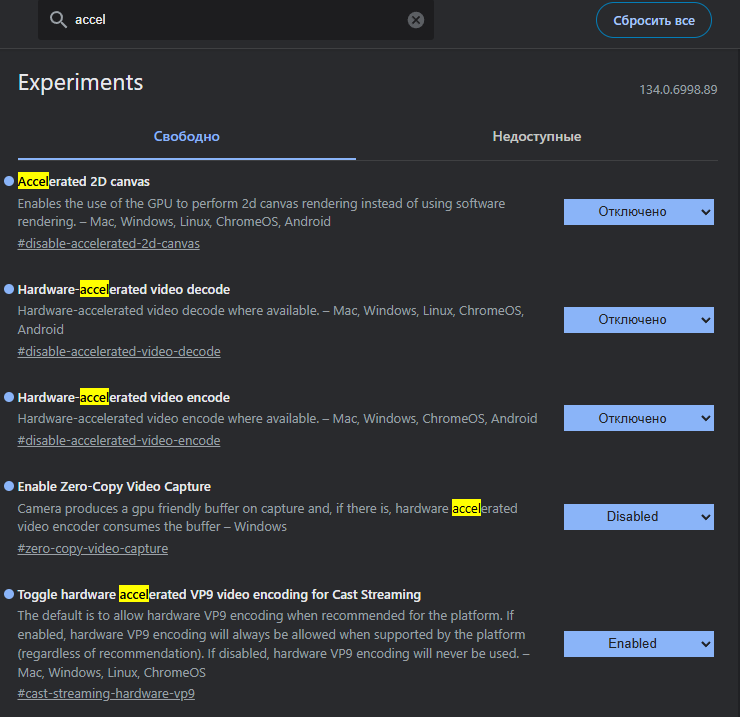This screenshot has width=740, height=717.
Task: Click blue dot beside Accelerated 2D canvas
Action: [9, 181]
